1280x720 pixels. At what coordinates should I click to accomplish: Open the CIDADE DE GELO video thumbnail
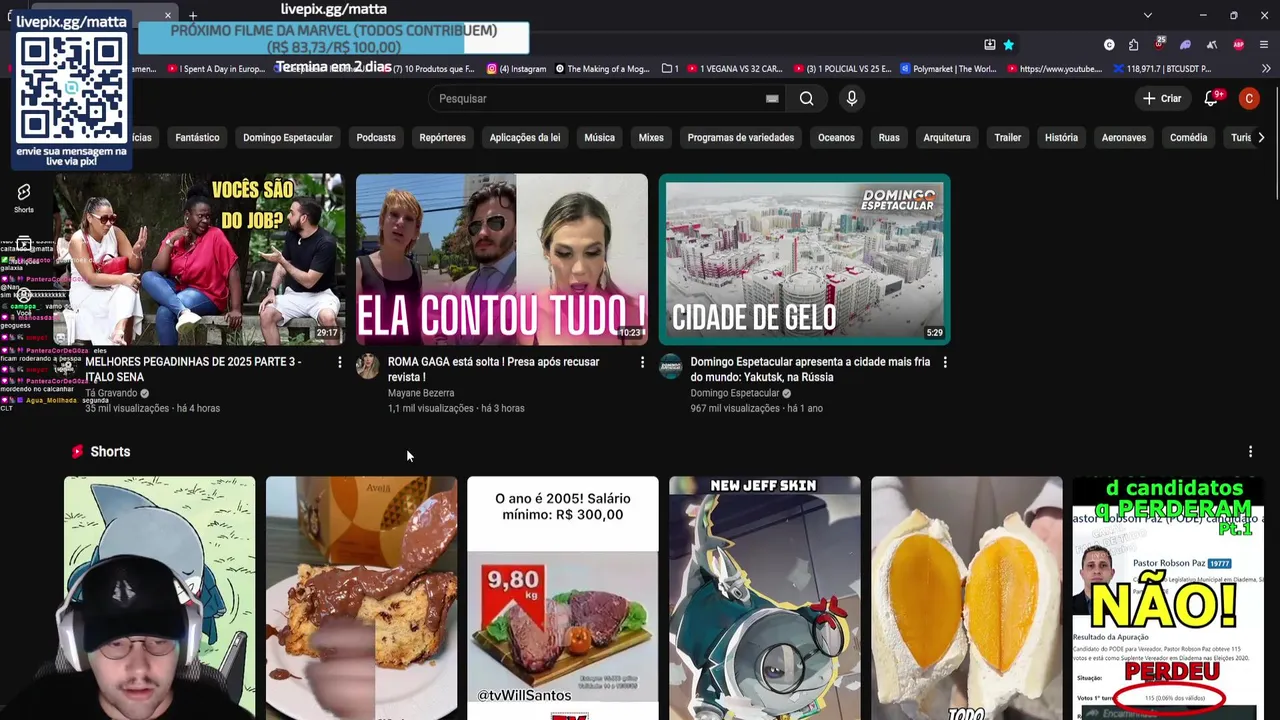[804, 259]
